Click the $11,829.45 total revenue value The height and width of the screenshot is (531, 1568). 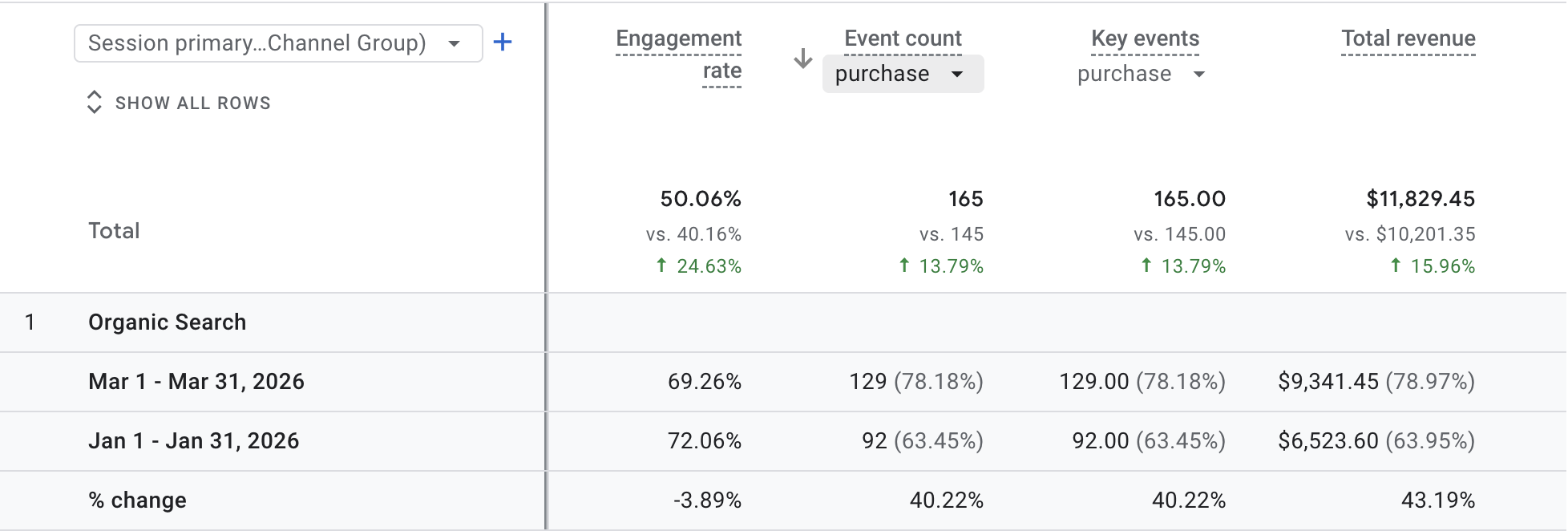click(1420, 199)
